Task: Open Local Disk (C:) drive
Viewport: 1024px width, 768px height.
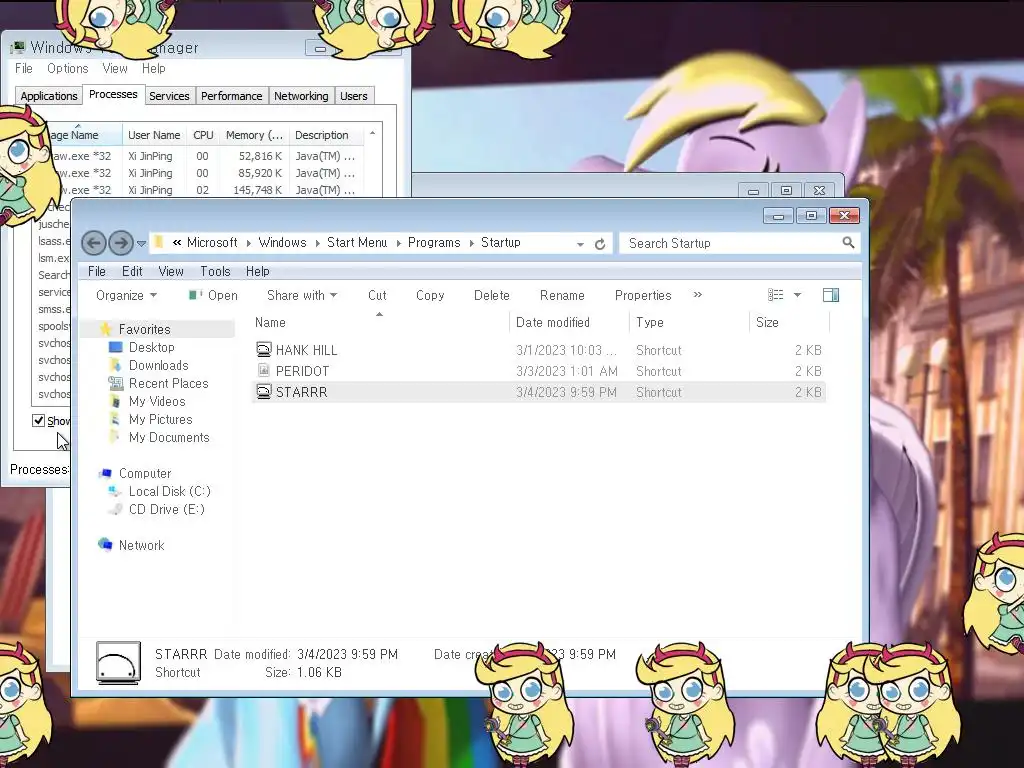Action: pos(169,491)
